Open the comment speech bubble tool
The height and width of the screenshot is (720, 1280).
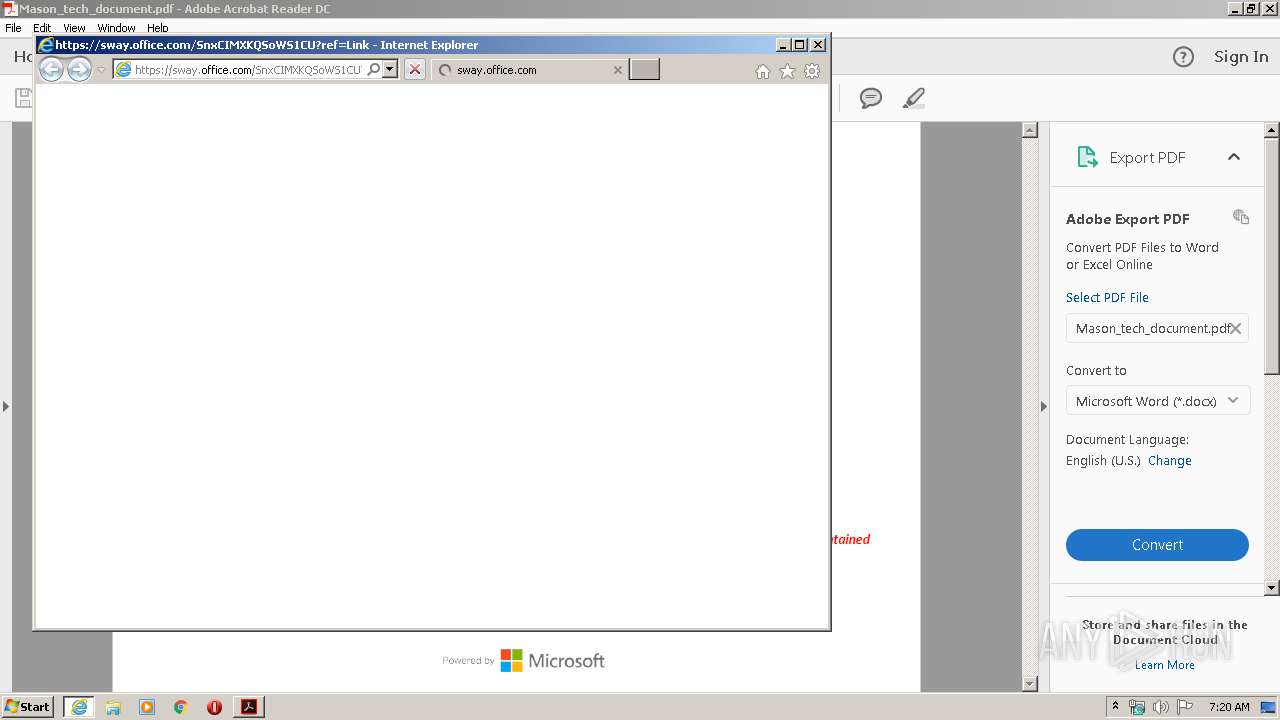click(x=871, y=98)
